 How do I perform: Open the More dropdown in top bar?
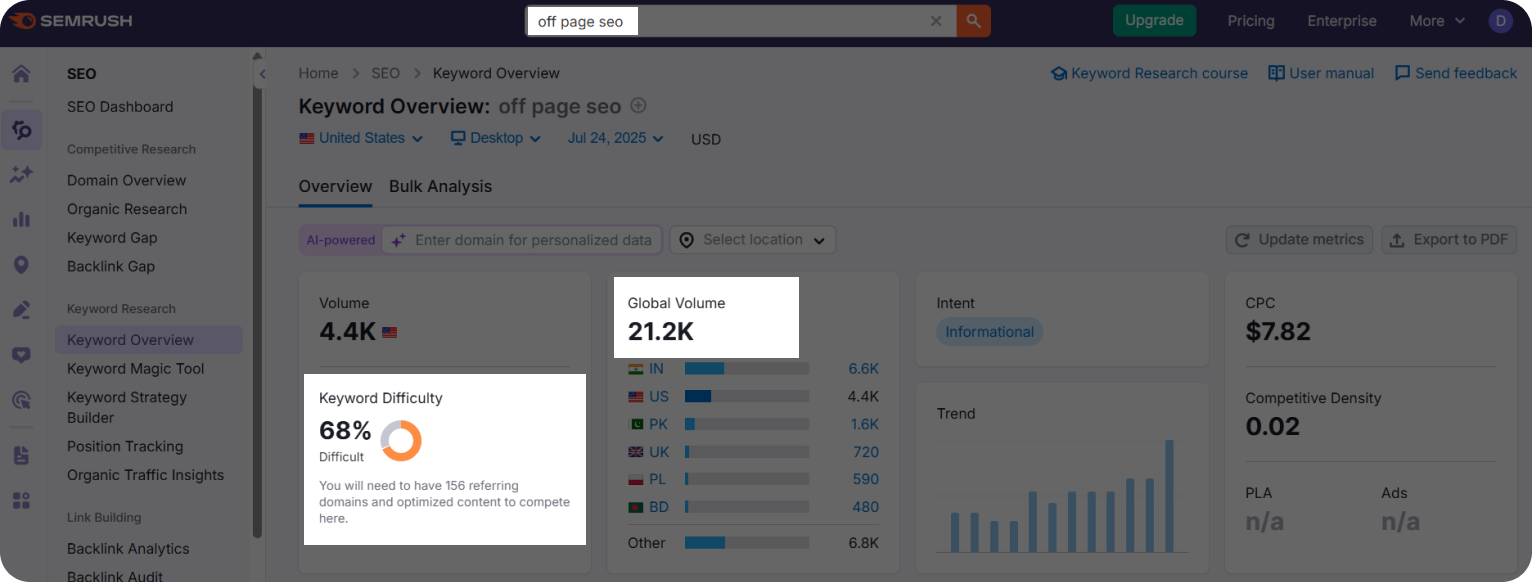click(x=1437, y=21)
